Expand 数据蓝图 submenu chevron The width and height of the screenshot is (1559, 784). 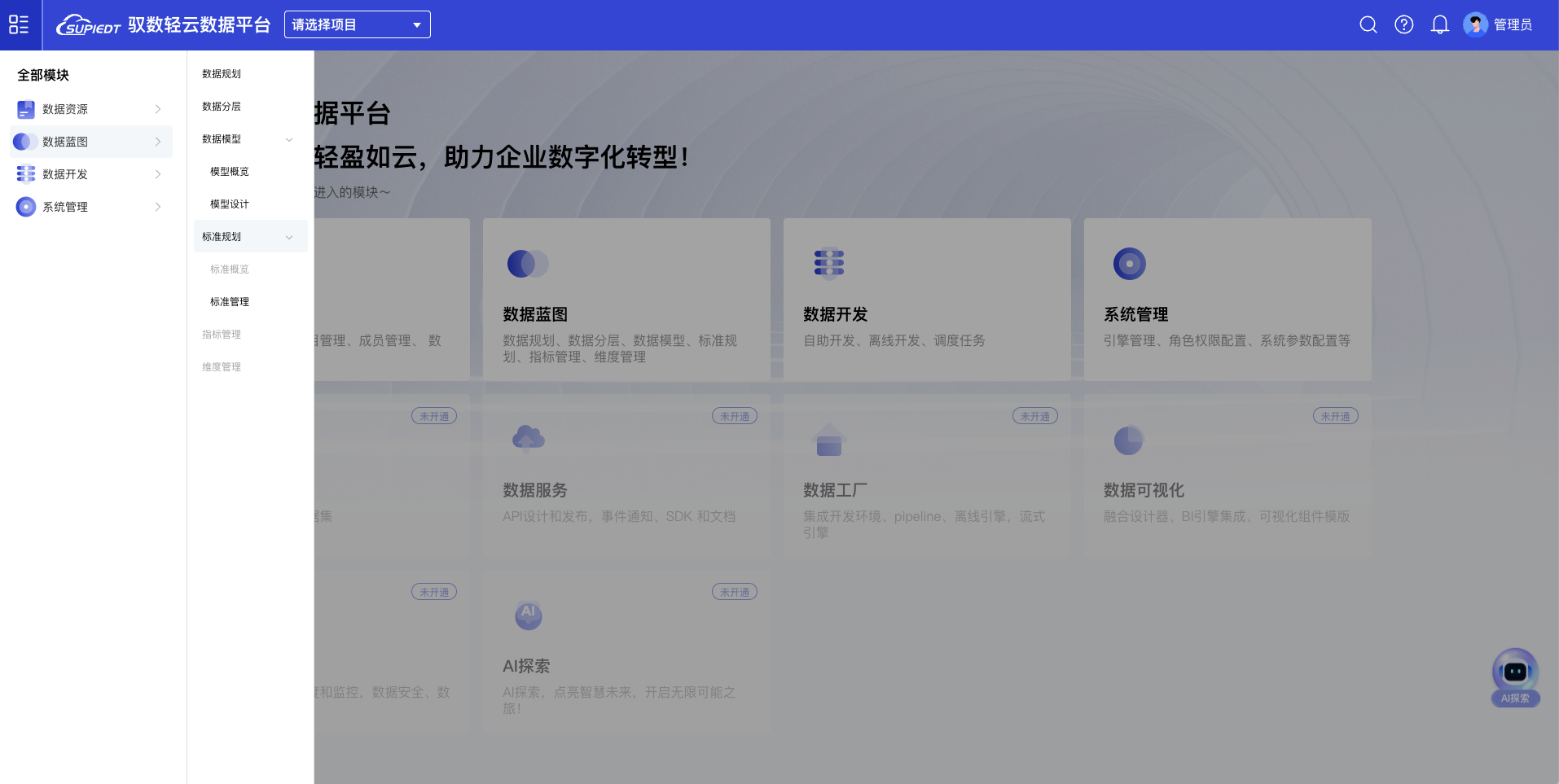click(x=158, y=142)
